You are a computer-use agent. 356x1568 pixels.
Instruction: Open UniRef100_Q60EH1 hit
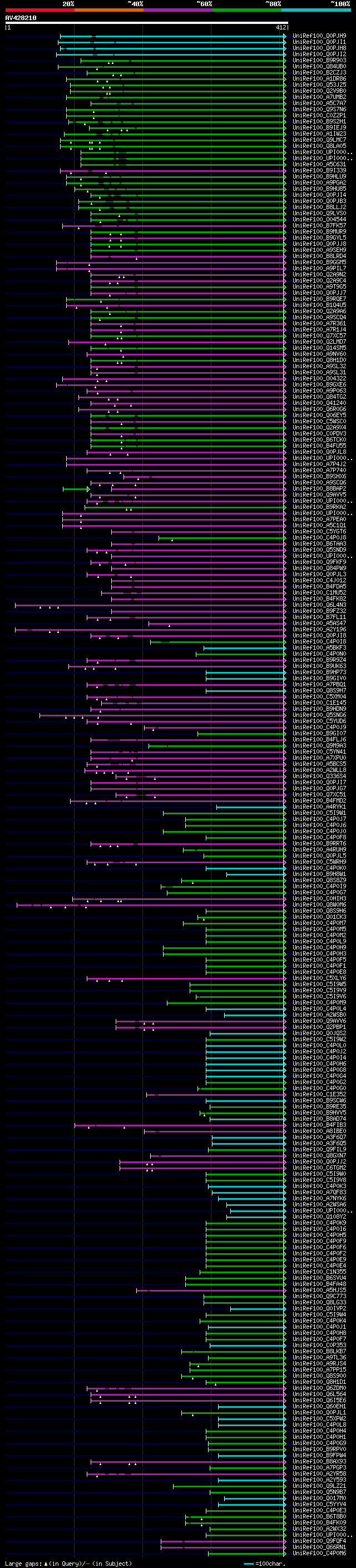click(319, 1407)
